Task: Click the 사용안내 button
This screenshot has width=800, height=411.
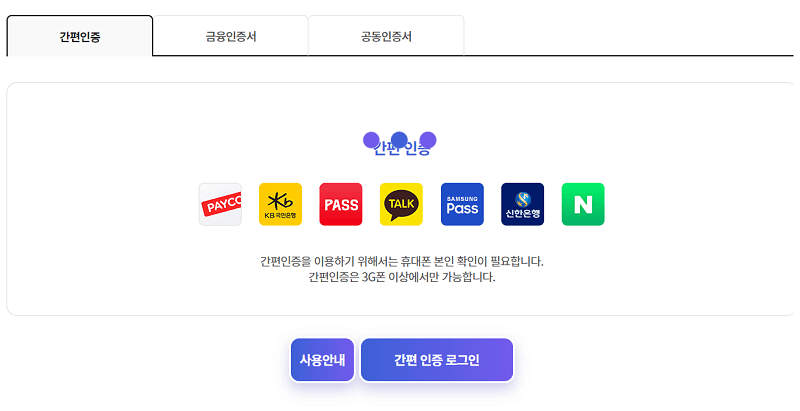Action: click(322, 360)
